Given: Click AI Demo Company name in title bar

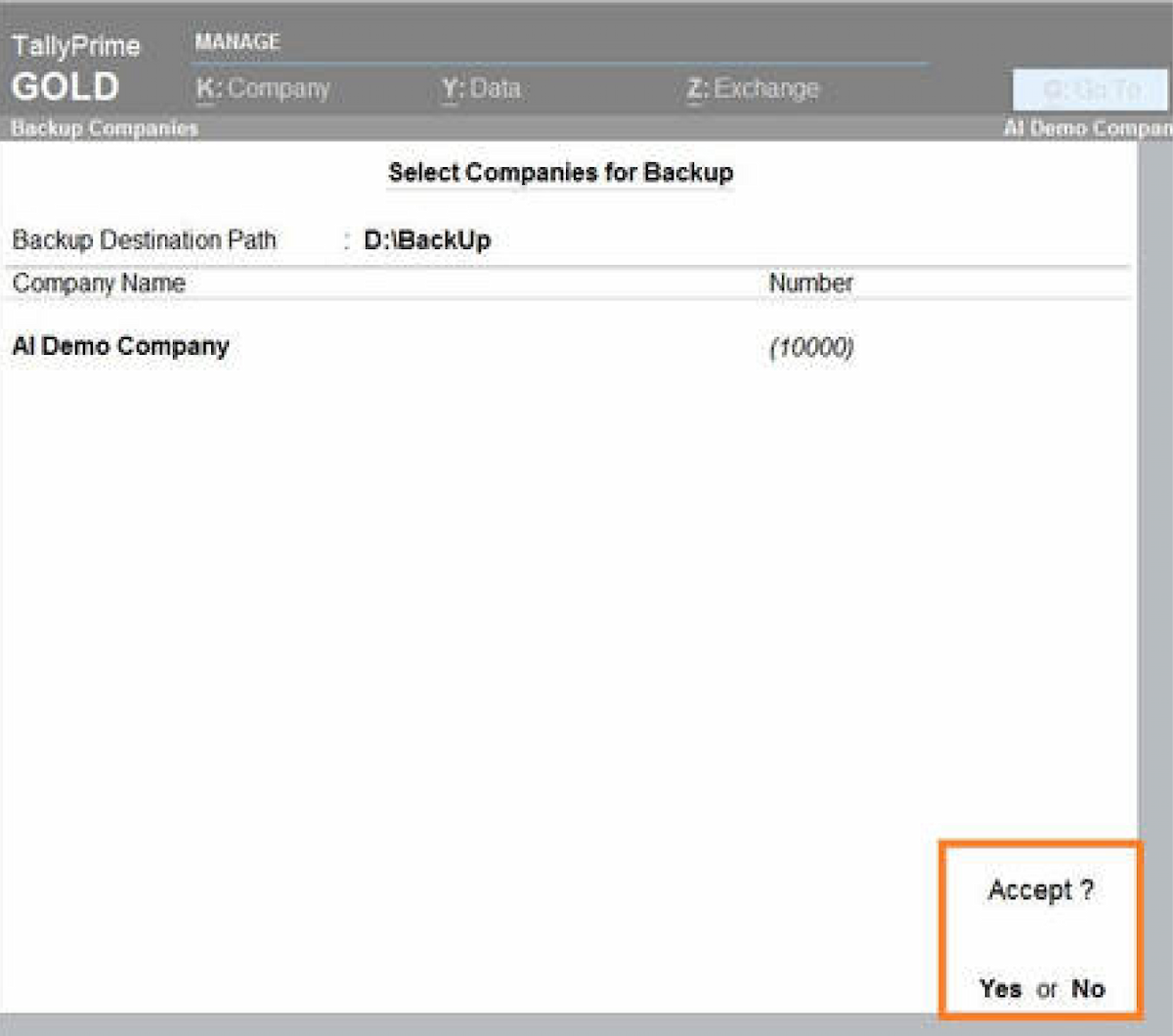Looking at the screenshot, I should point(1087,128).
